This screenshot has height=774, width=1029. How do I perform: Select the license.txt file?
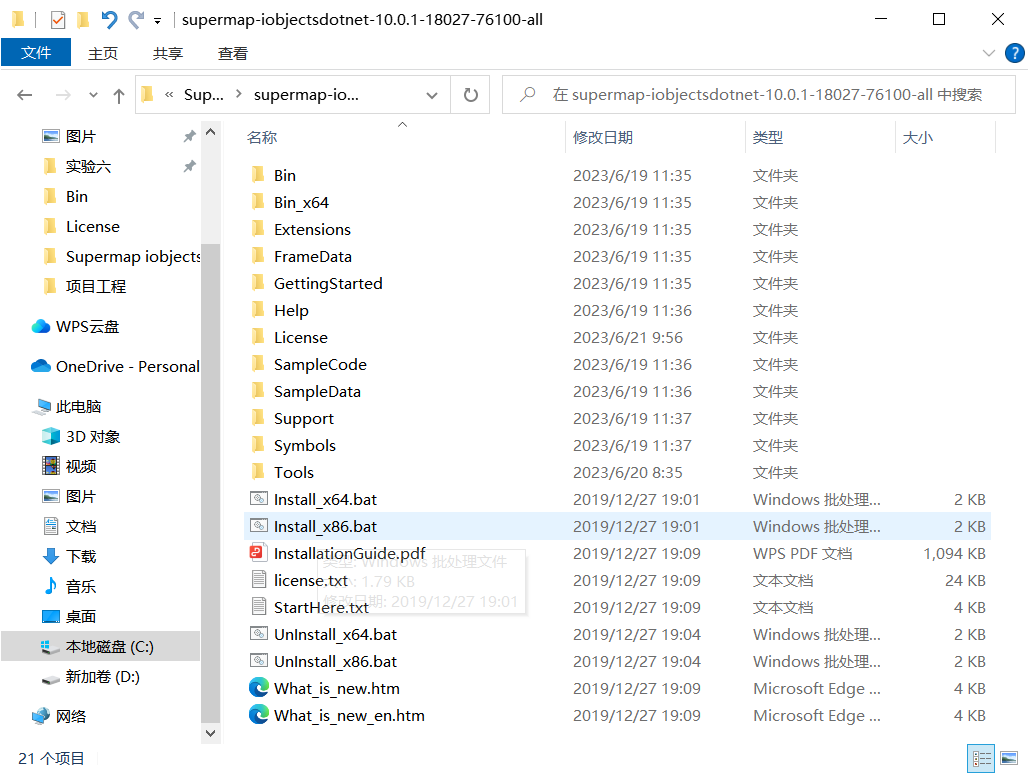pos(310,580)
